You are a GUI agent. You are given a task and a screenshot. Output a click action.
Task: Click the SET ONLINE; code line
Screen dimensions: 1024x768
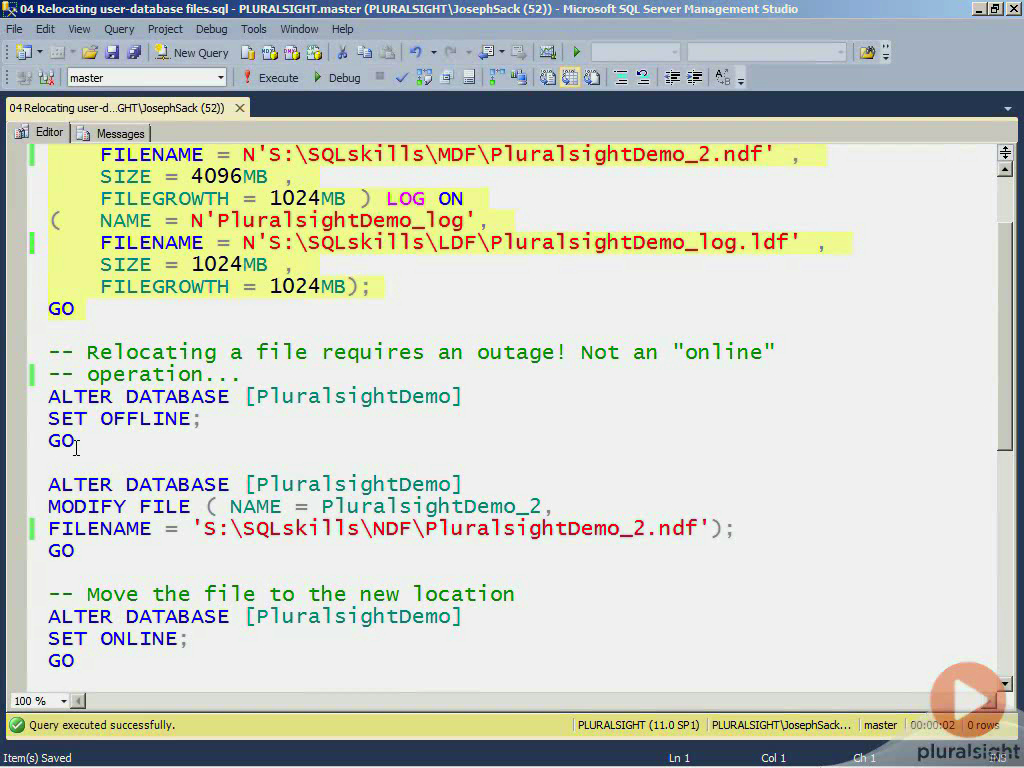tap(118, 639)
